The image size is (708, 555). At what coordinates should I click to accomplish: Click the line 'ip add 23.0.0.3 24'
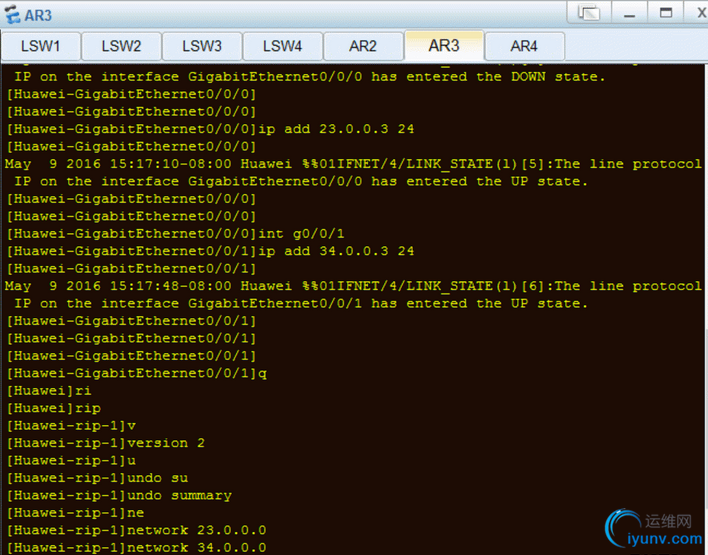(x=210, y=129)
